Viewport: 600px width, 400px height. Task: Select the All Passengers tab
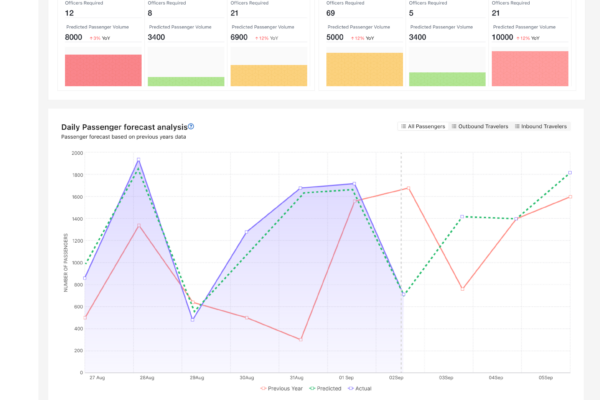point(423,126)
